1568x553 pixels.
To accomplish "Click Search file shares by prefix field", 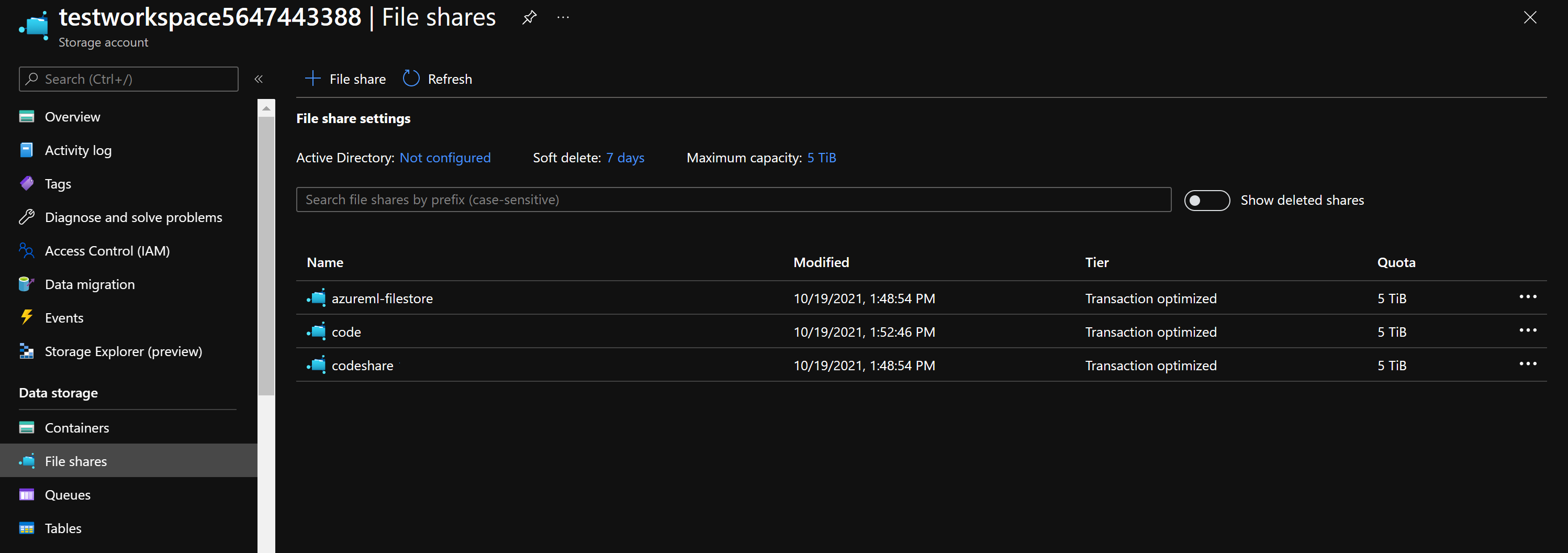I will 733,200.
